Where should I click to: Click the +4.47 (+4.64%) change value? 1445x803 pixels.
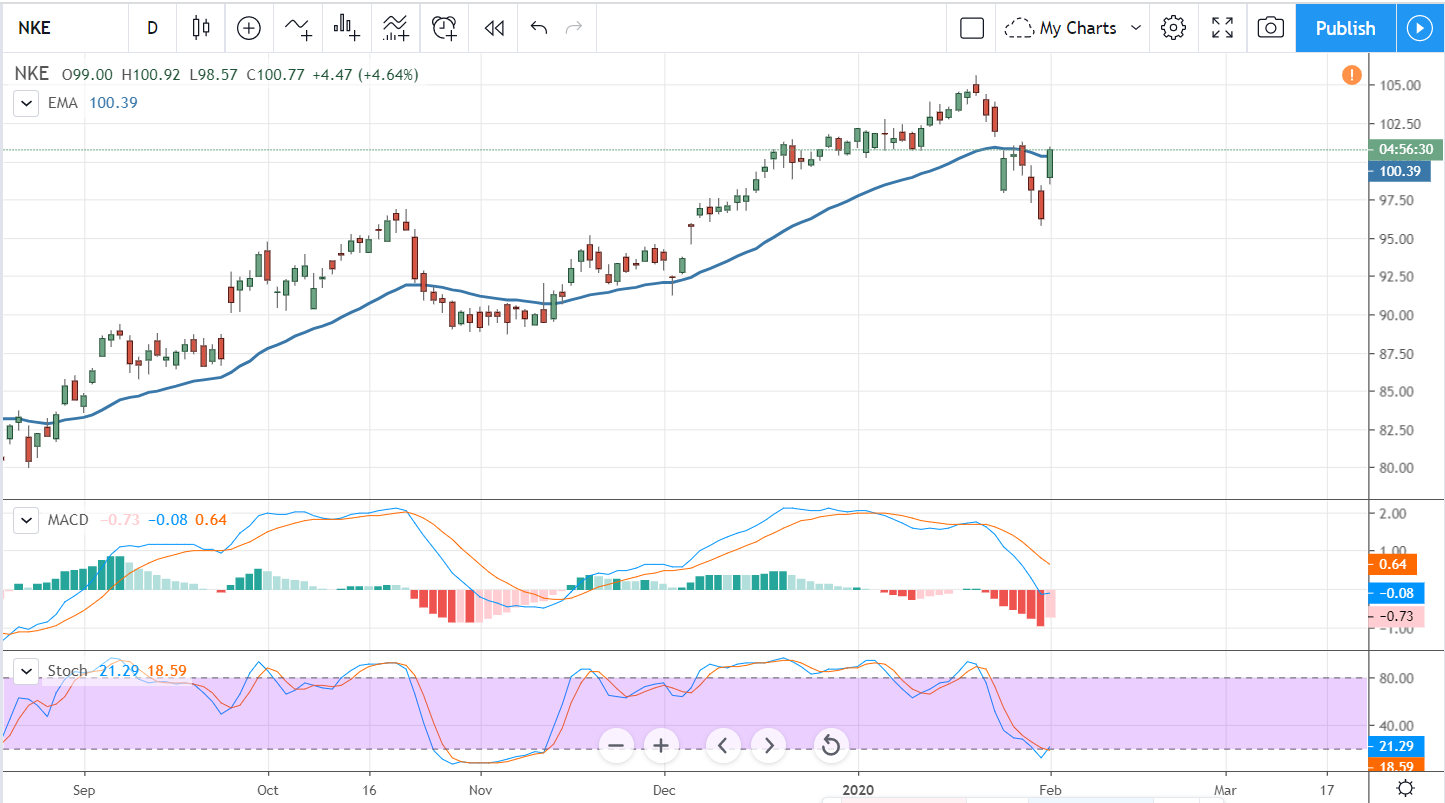[365, 74]
